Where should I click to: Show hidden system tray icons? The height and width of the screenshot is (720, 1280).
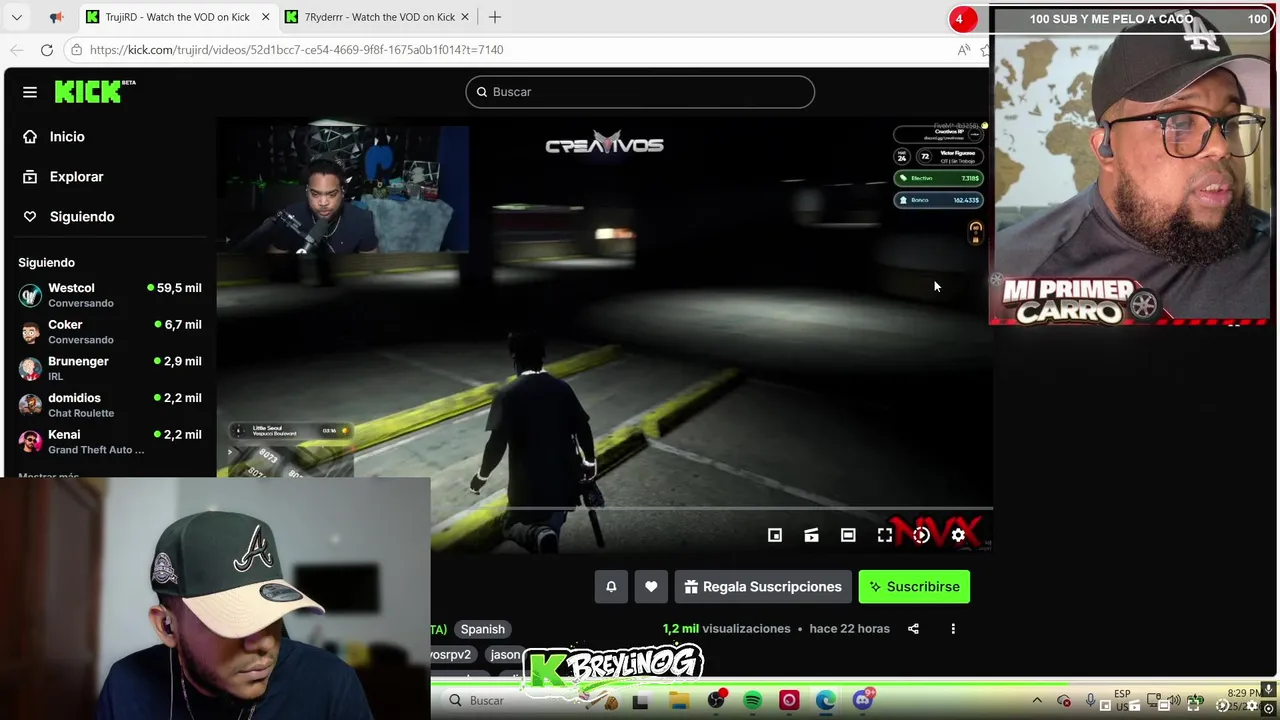point(1037,701)
